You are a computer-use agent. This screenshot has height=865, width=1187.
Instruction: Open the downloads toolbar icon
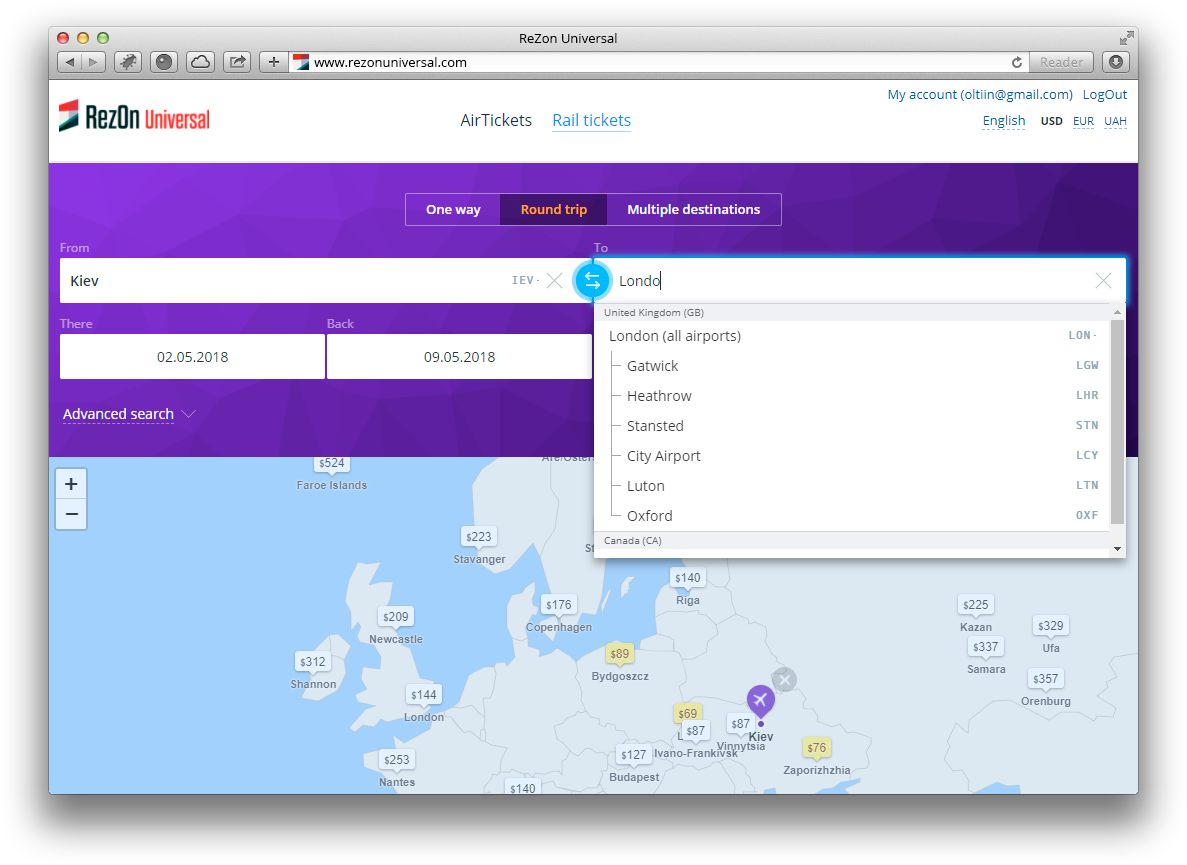[1116, 62]
